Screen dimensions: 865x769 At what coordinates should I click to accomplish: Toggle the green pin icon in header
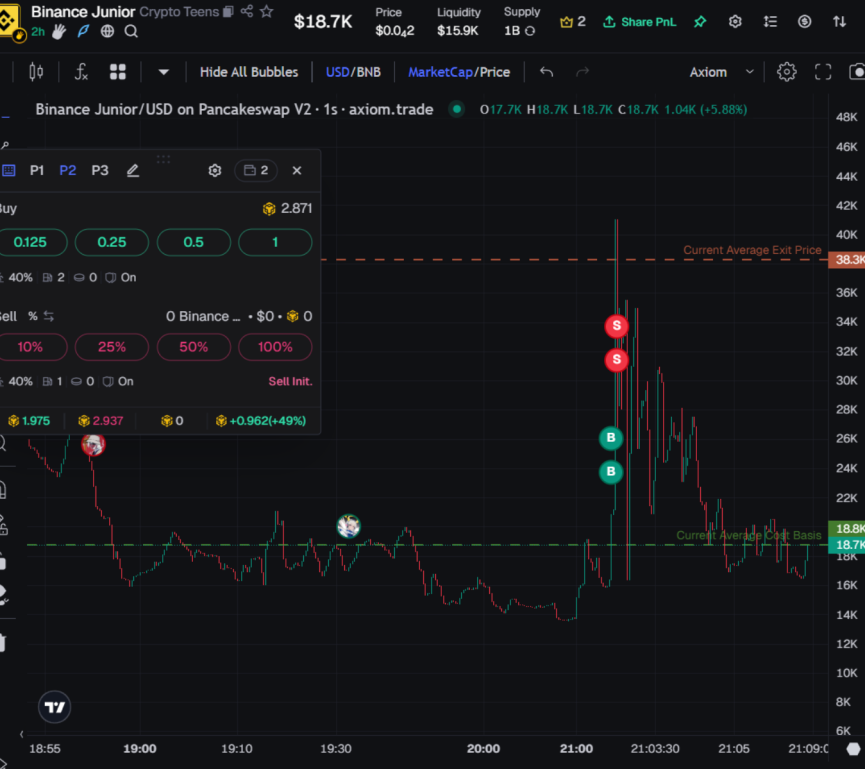pyautogui.click(x=700, y=22)
